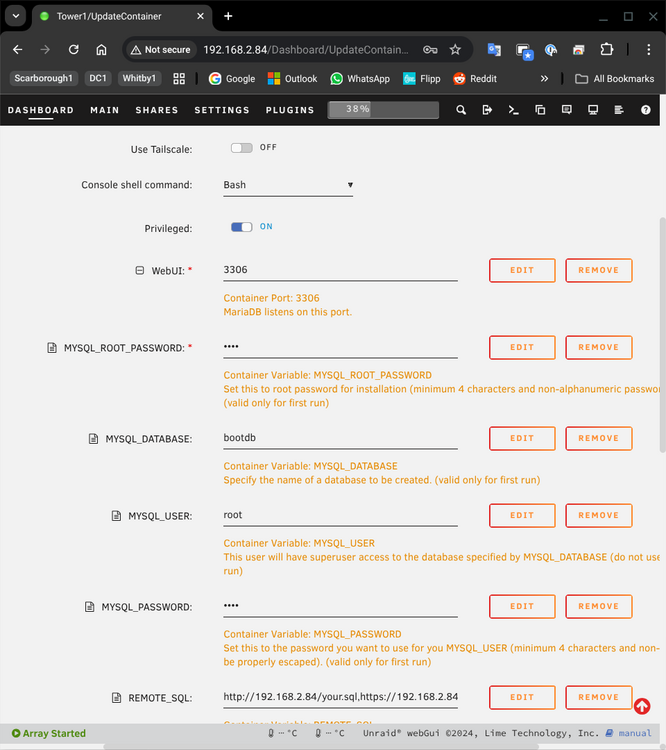Open the Plugins menu item
666x750 pixels.
tap(290, 110)
